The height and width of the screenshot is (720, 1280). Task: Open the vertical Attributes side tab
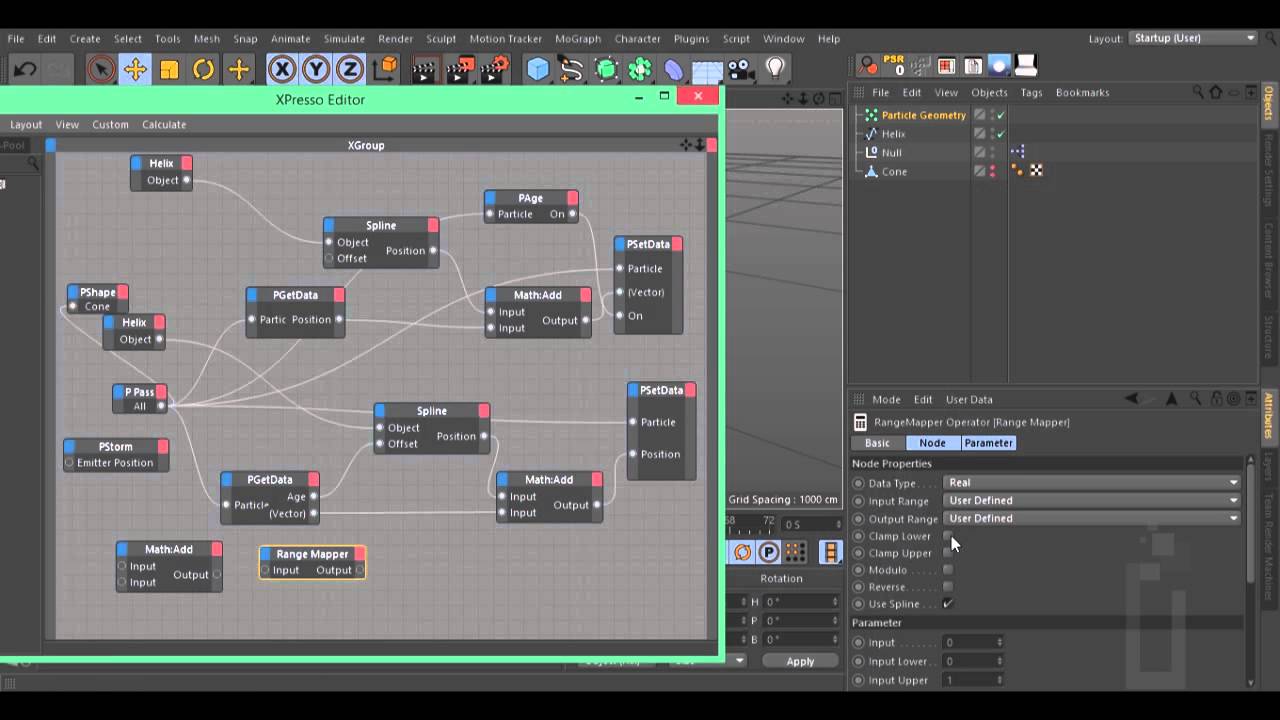[x=1268, y=416]
